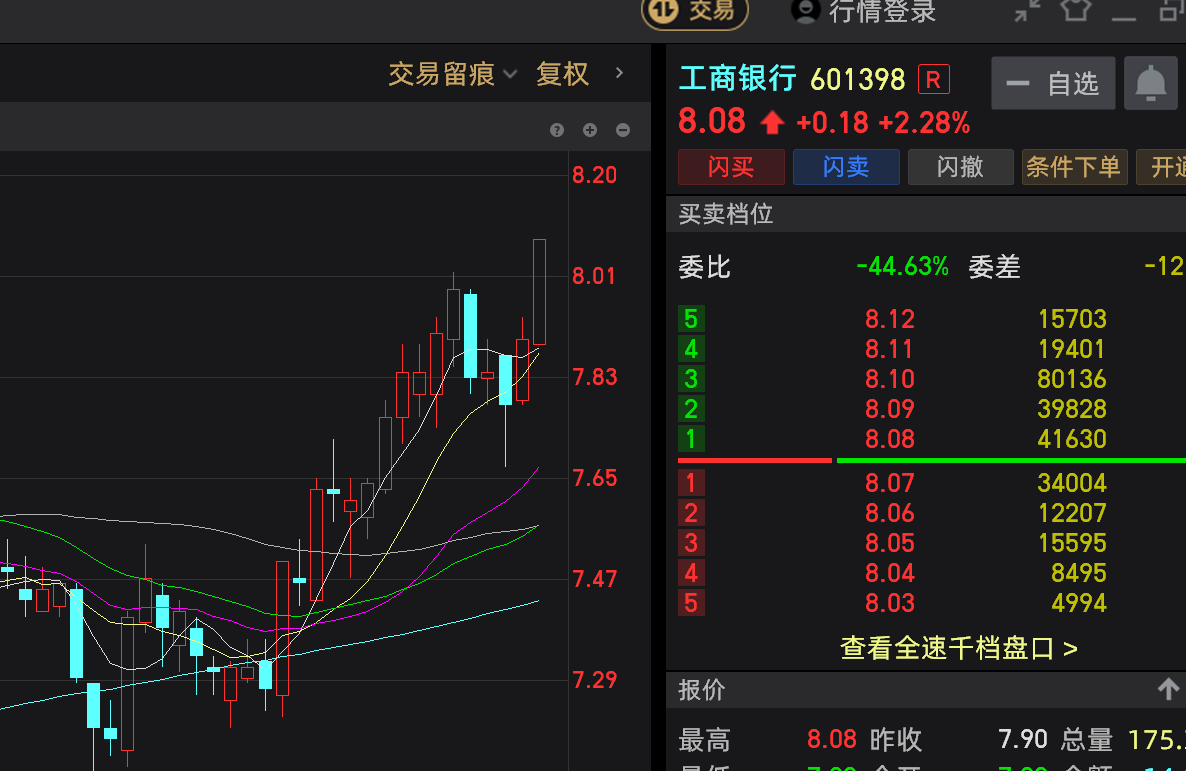Collapse the 报价 section with up arrow
Screen dimensions: 1186x771
tap(1168, 689)
